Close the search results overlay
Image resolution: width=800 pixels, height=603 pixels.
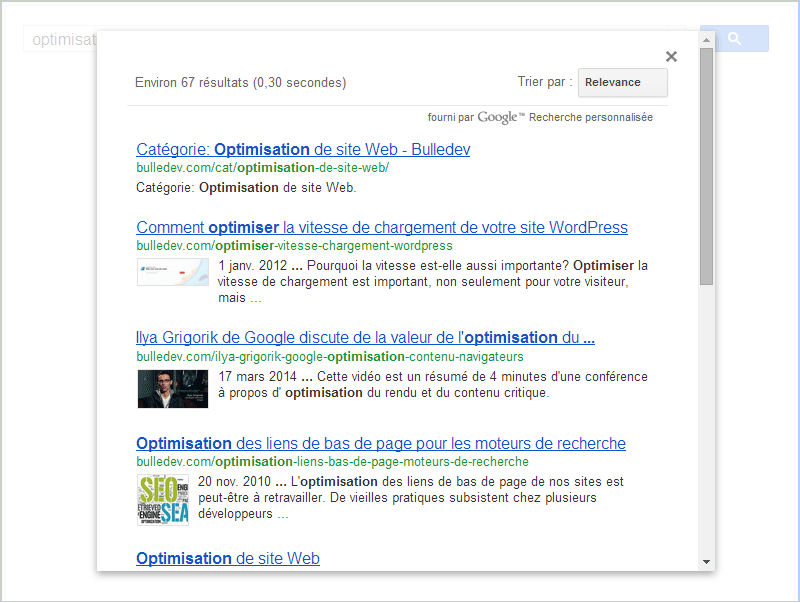tap(671, 57)
